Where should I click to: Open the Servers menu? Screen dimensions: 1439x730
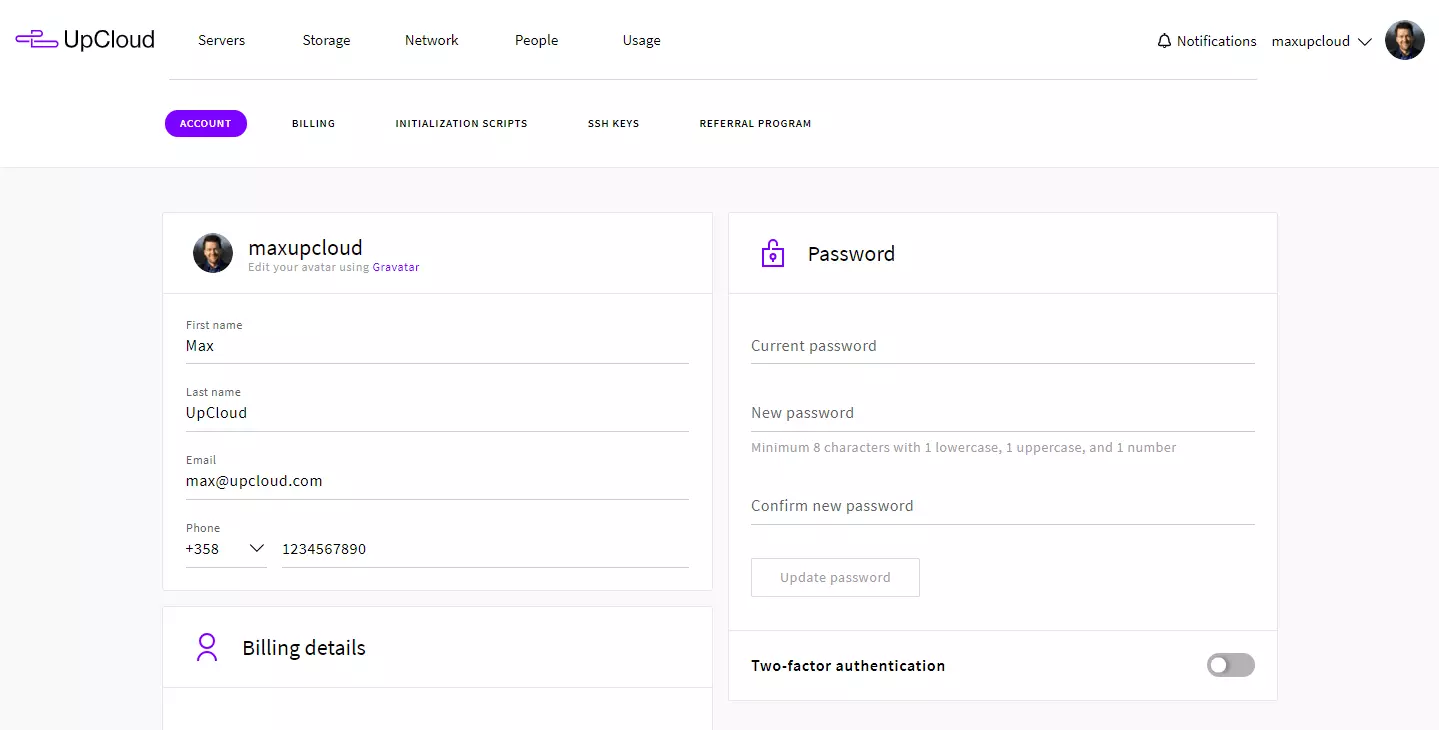tap(221, 40)
